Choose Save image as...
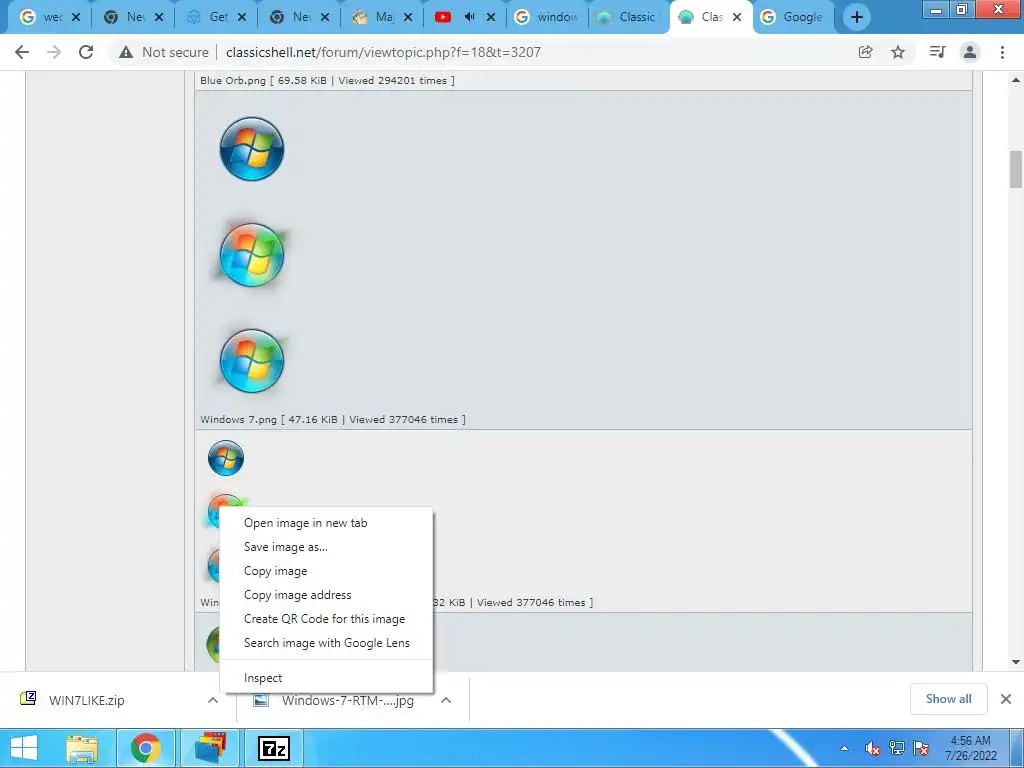 tap(327, 547)
